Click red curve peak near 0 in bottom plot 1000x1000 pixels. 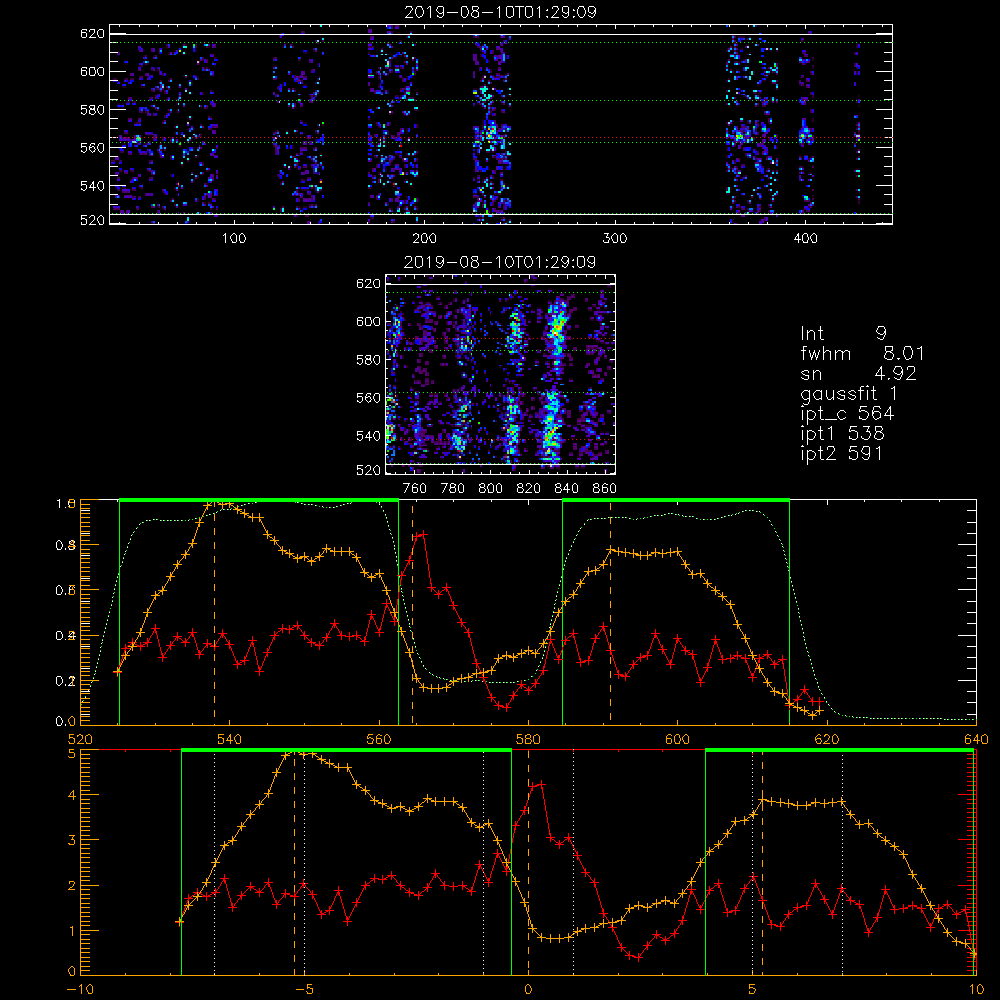542,784
